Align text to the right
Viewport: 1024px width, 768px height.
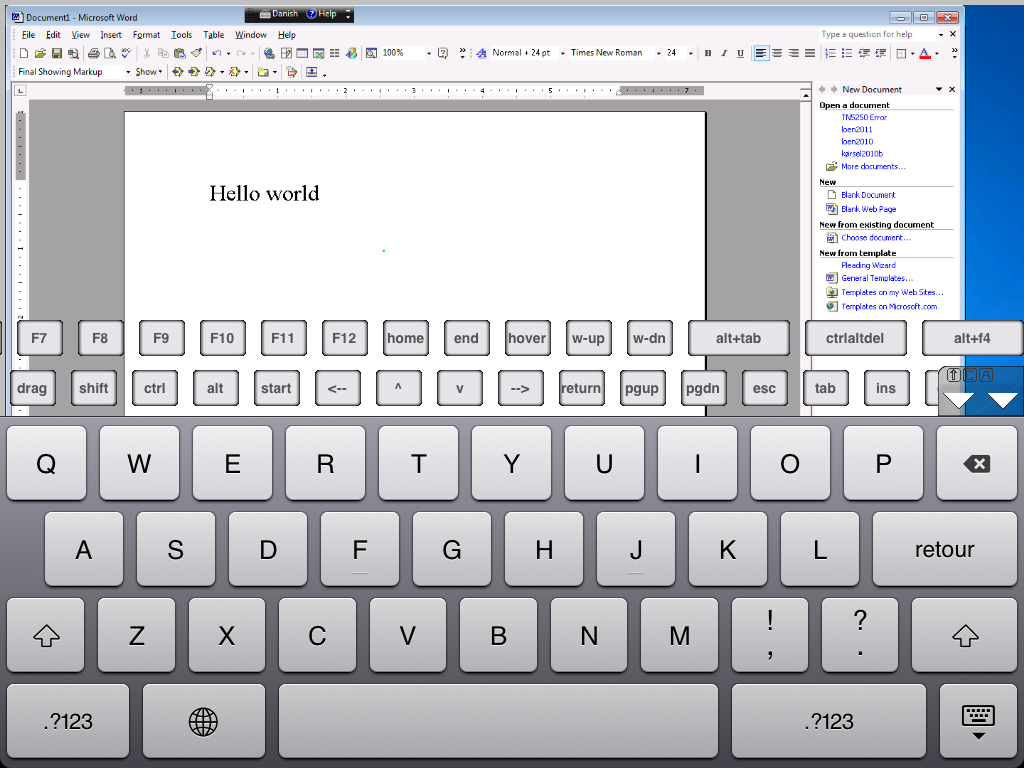click(x=793, y=54)
